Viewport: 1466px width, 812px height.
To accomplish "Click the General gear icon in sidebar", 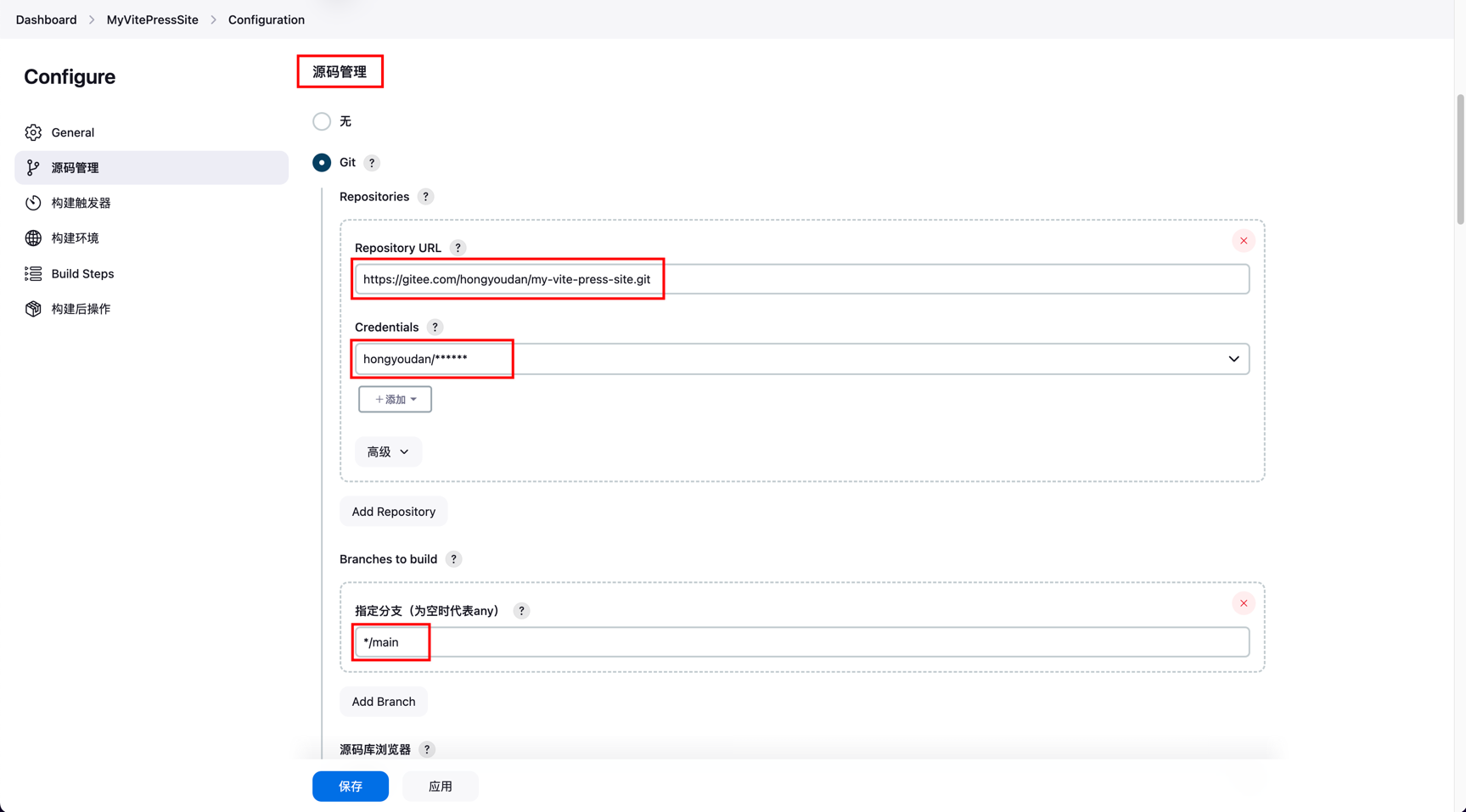I will click(x=33, y=132).
